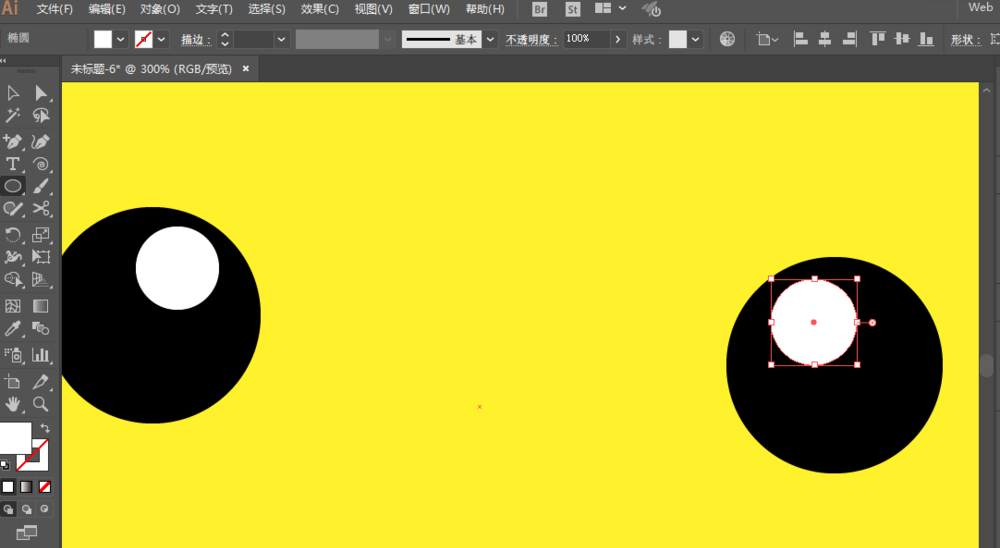Align selection to vertical bottom
1000x548 pixels.
926,39
